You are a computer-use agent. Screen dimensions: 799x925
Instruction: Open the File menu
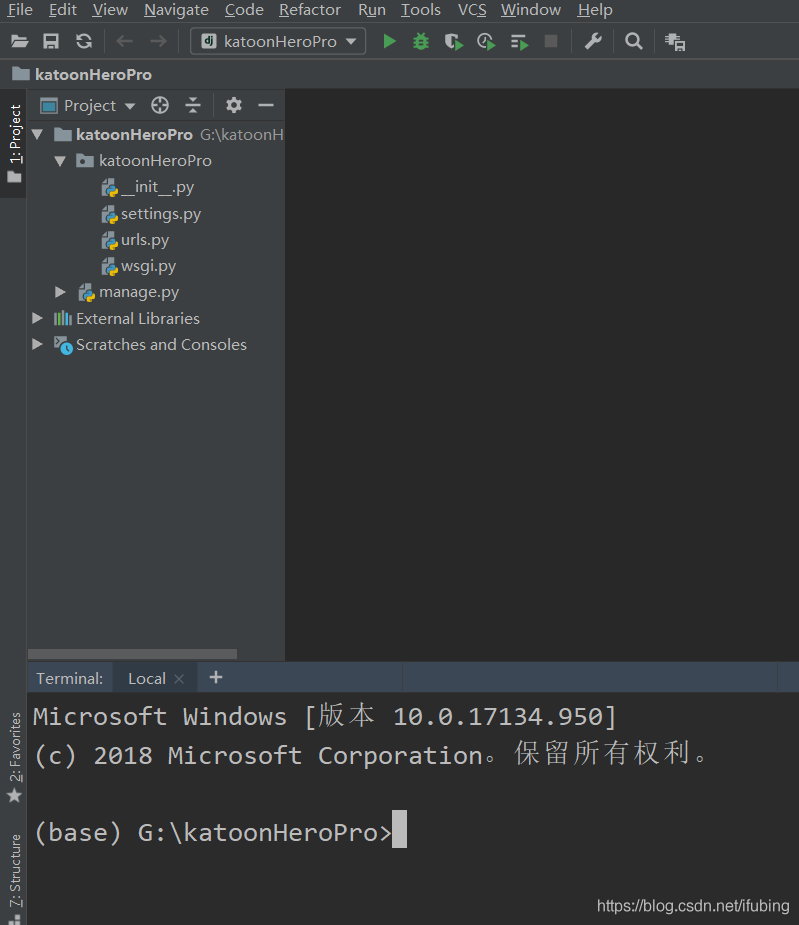(20, 10)
